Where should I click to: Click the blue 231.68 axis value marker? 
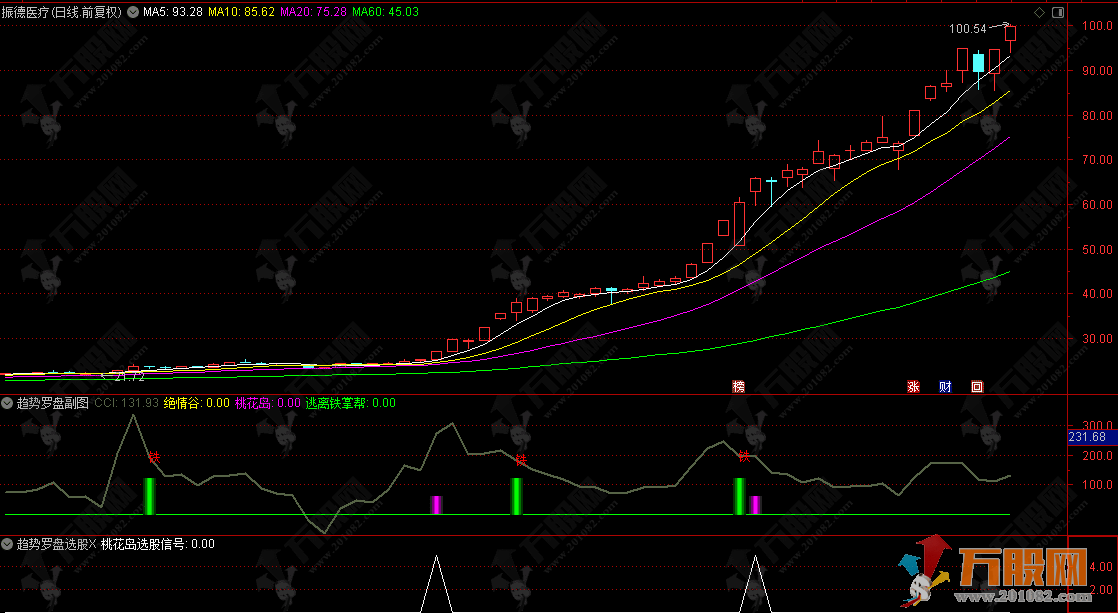pos(1086,437)
